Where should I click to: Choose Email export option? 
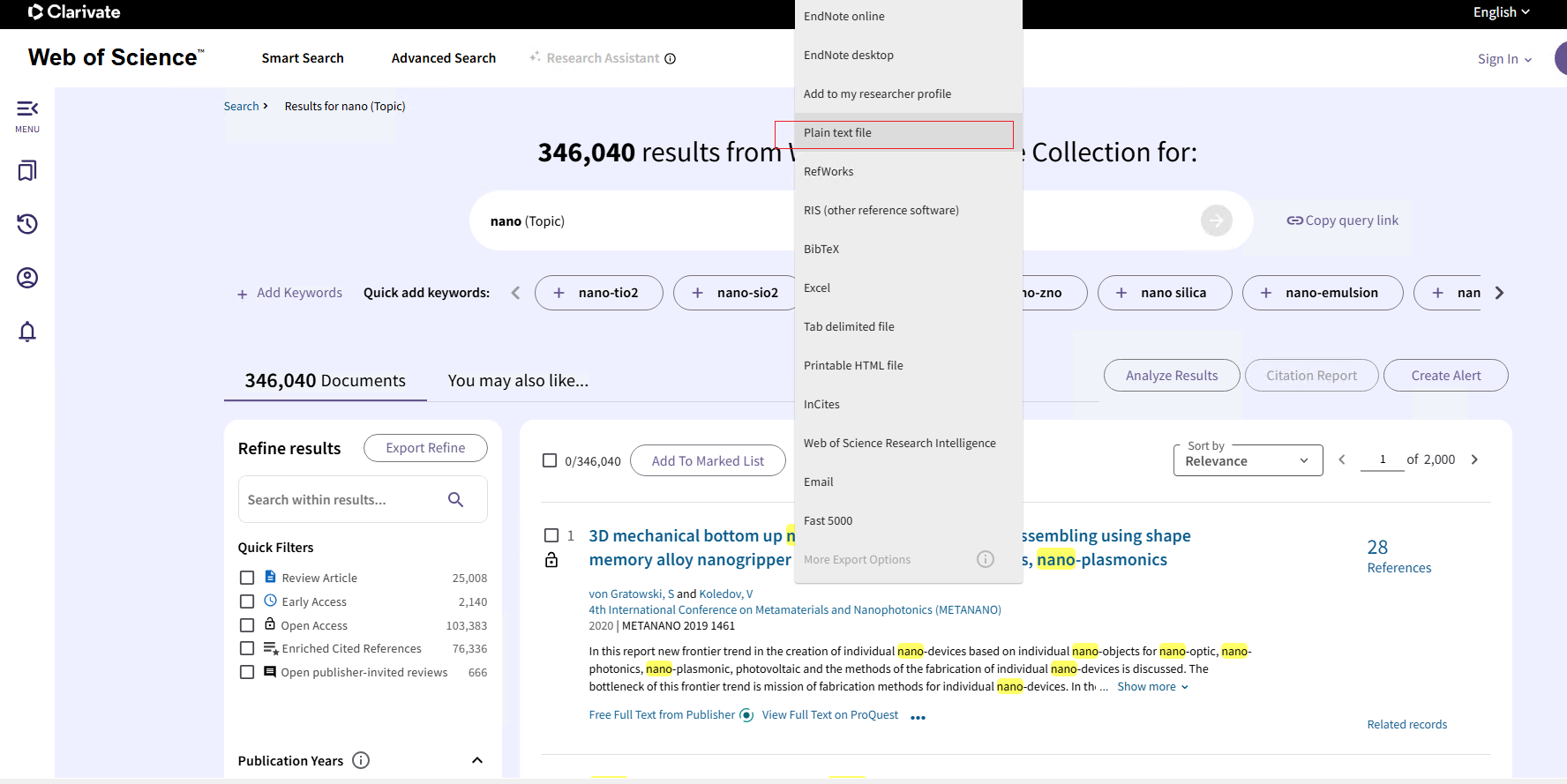click(x=908, y=482)
